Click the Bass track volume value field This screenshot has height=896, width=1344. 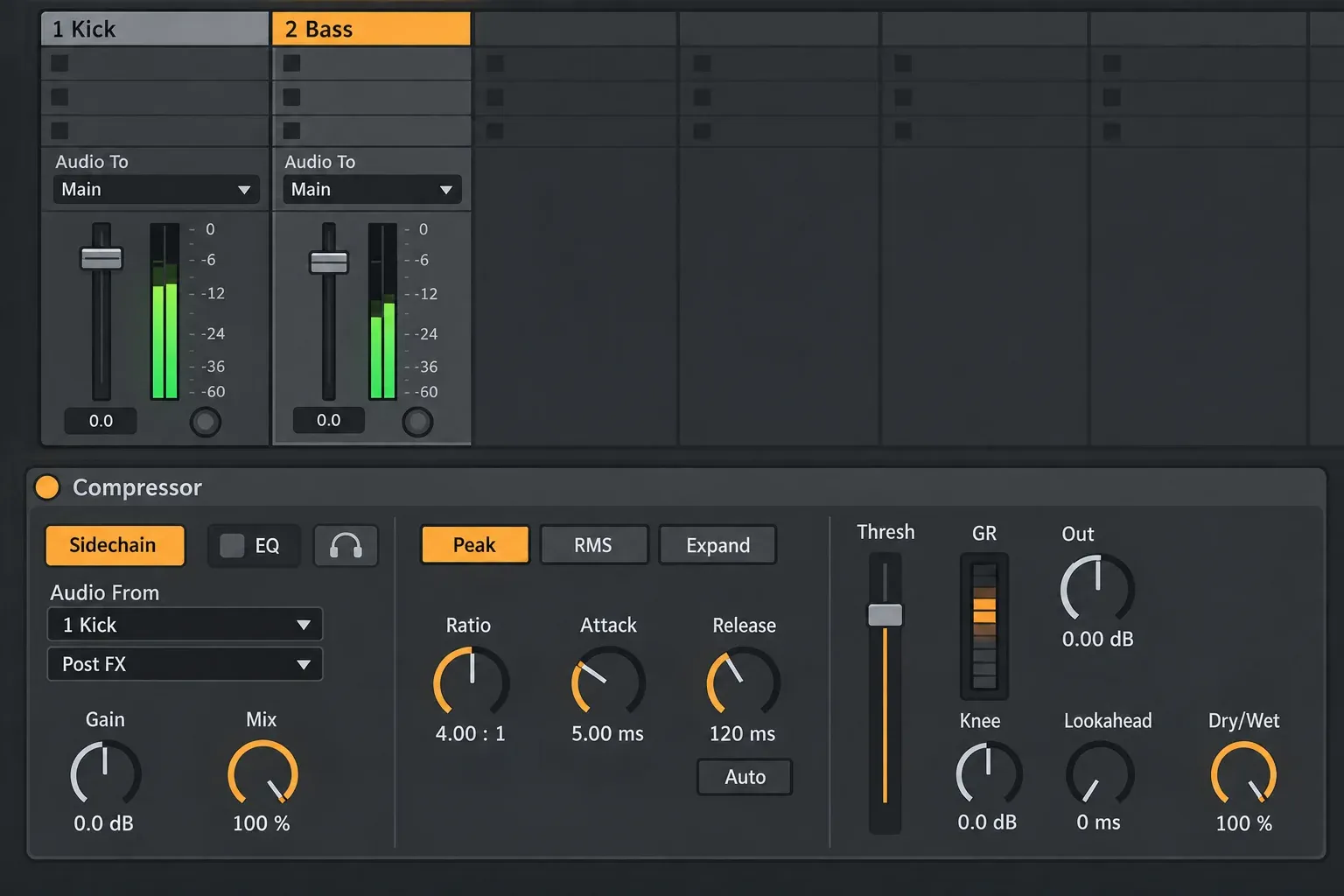click(328, 420)
